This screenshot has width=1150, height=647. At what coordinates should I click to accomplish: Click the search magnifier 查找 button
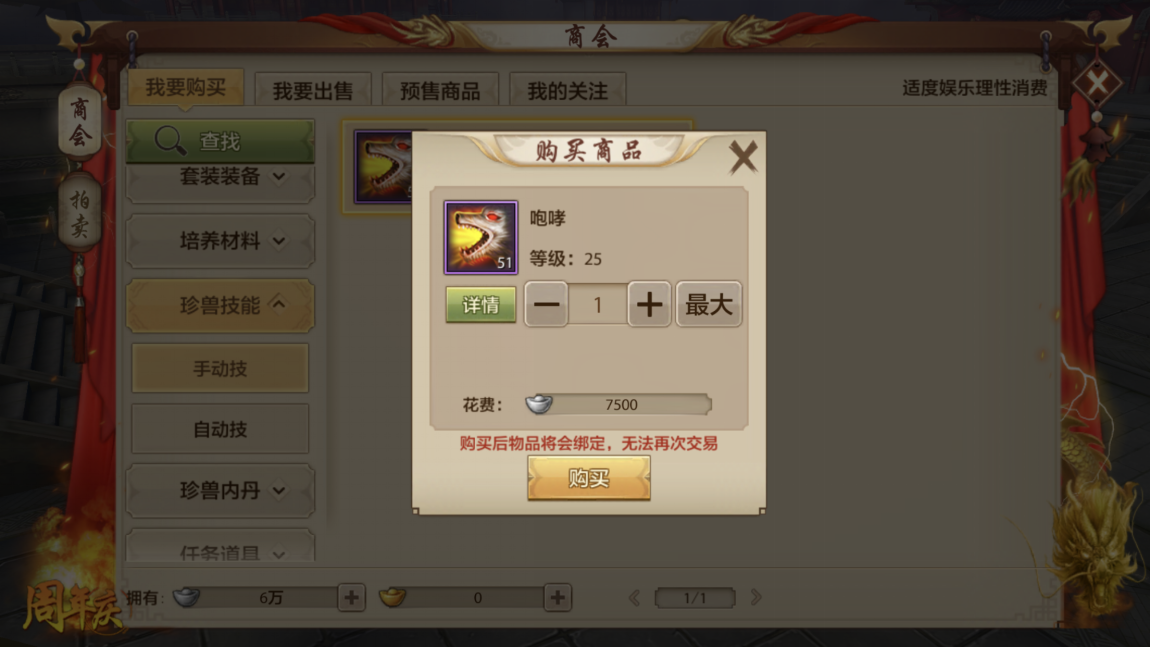(220, 140)
